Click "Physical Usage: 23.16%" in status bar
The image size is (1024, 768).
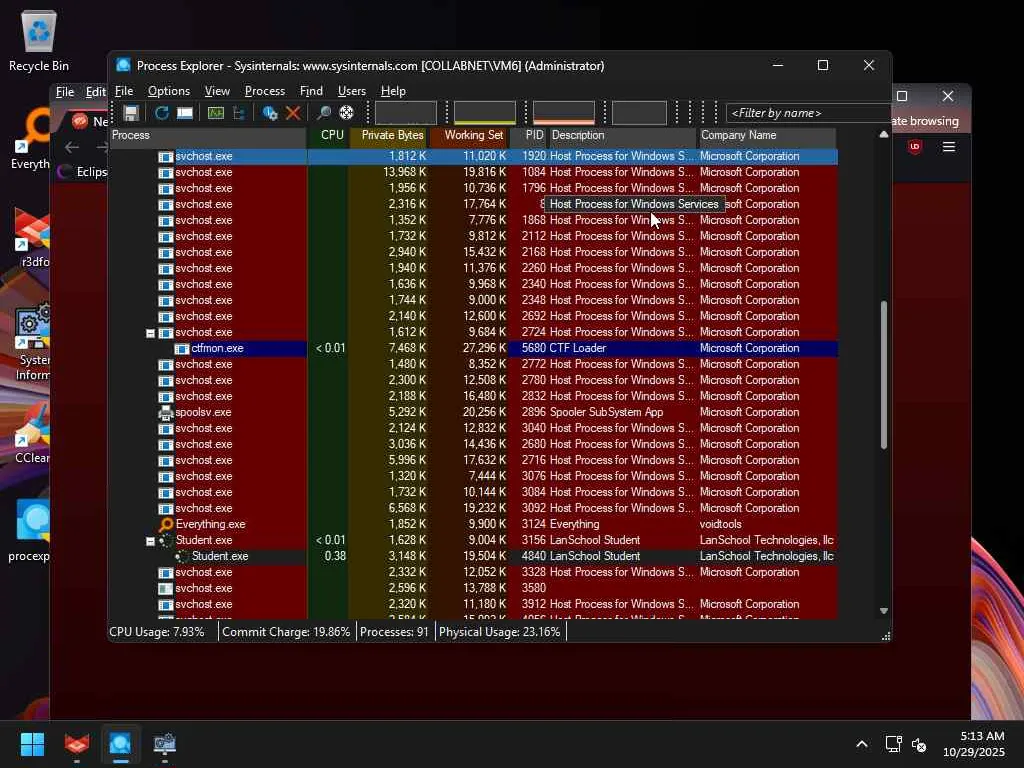tap(500, 632)
